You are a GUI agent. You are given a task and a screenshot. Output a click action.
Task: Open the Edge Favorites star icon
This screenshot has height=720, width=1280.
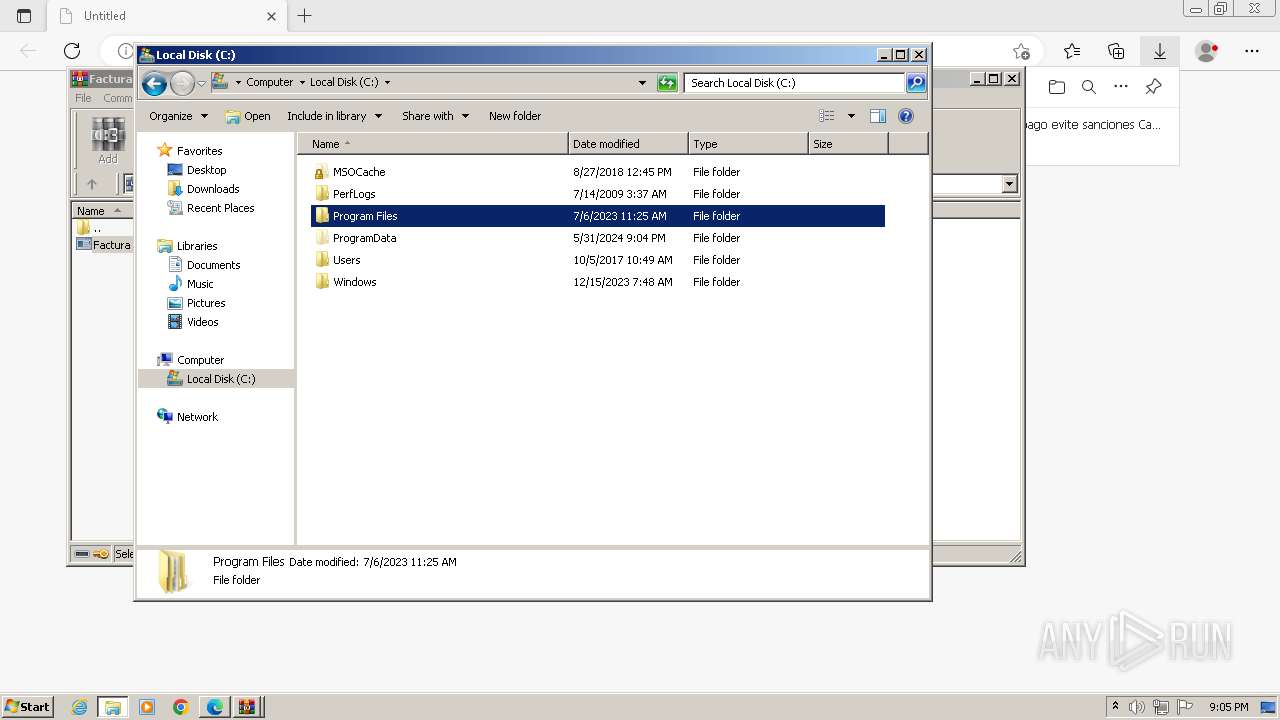coord(1072,51)
